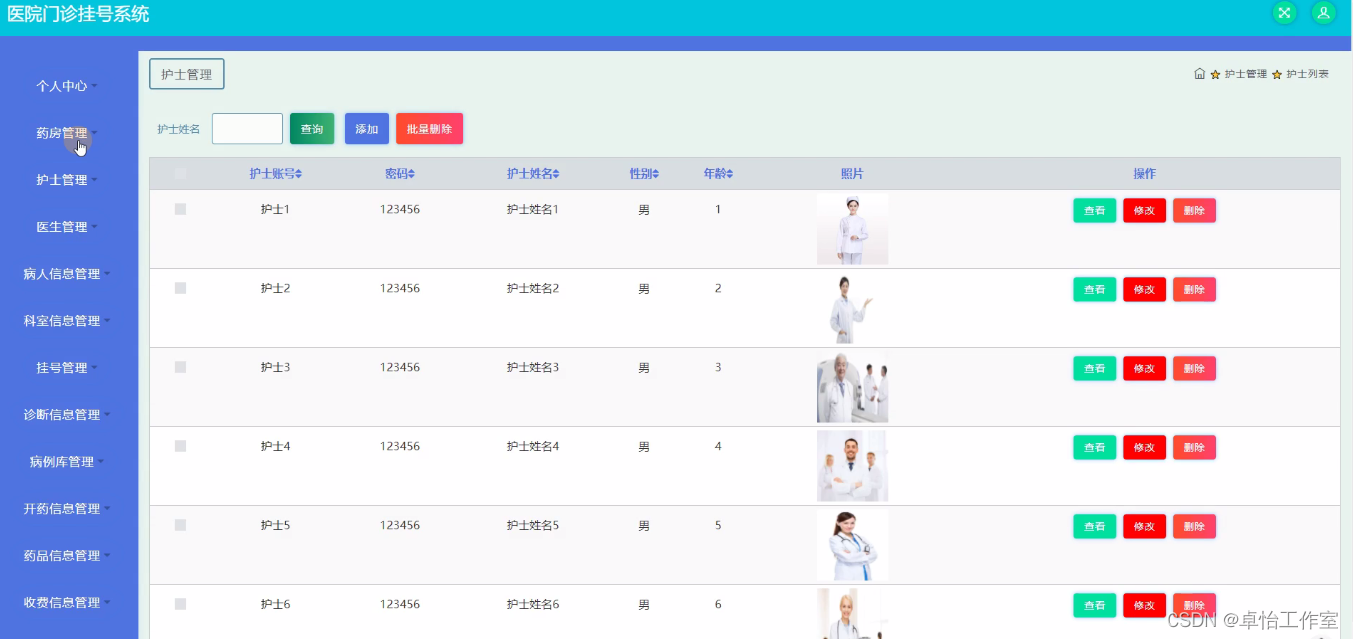Select the 护士管理 page tab
Screen dimensions: 1353x639
pos(187,74)
